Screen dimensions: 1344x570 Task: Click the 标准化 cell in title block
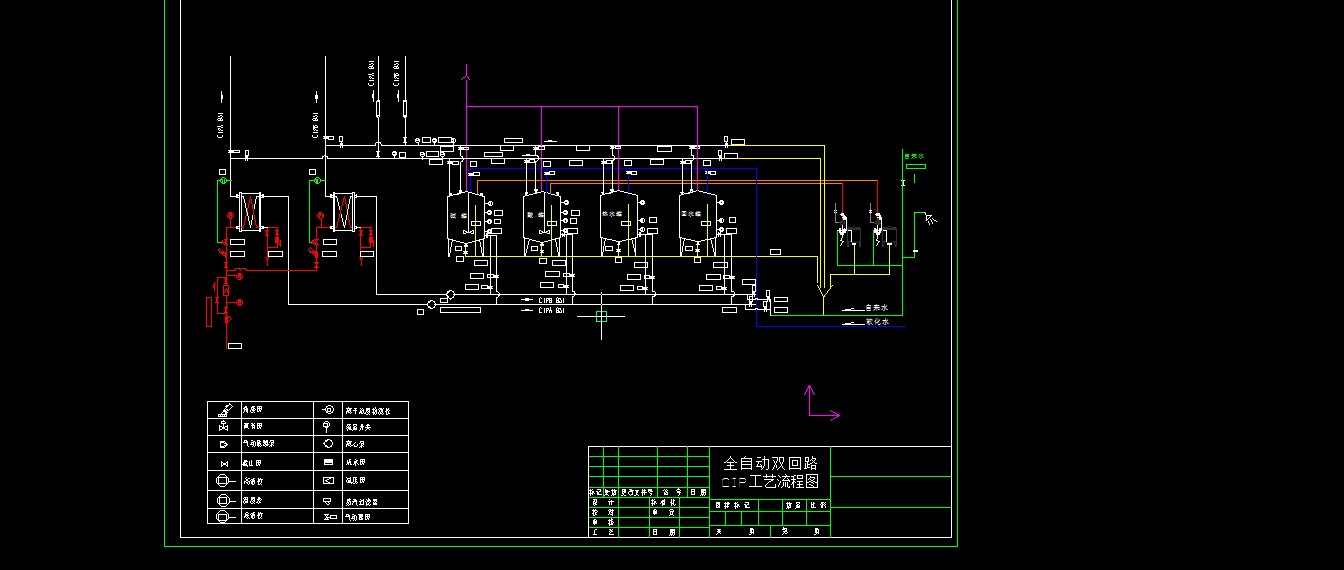(664, 503)
